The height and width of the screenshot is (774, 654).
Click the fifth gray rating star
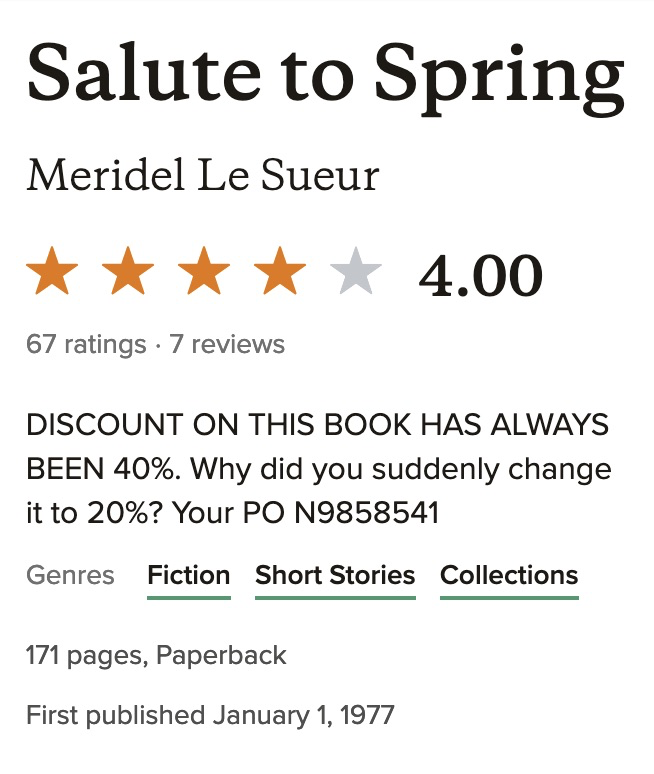tap(356, 273)
